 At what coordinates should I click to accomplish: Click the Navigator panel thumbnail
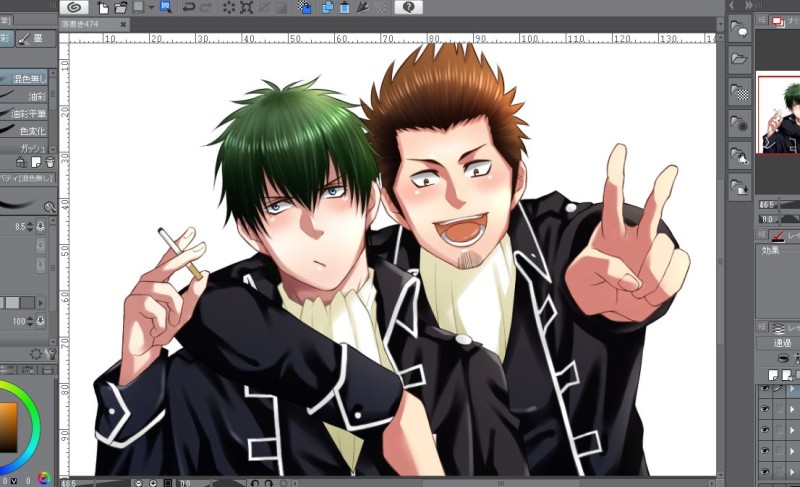pyautogui.click(x=779, y=114)
